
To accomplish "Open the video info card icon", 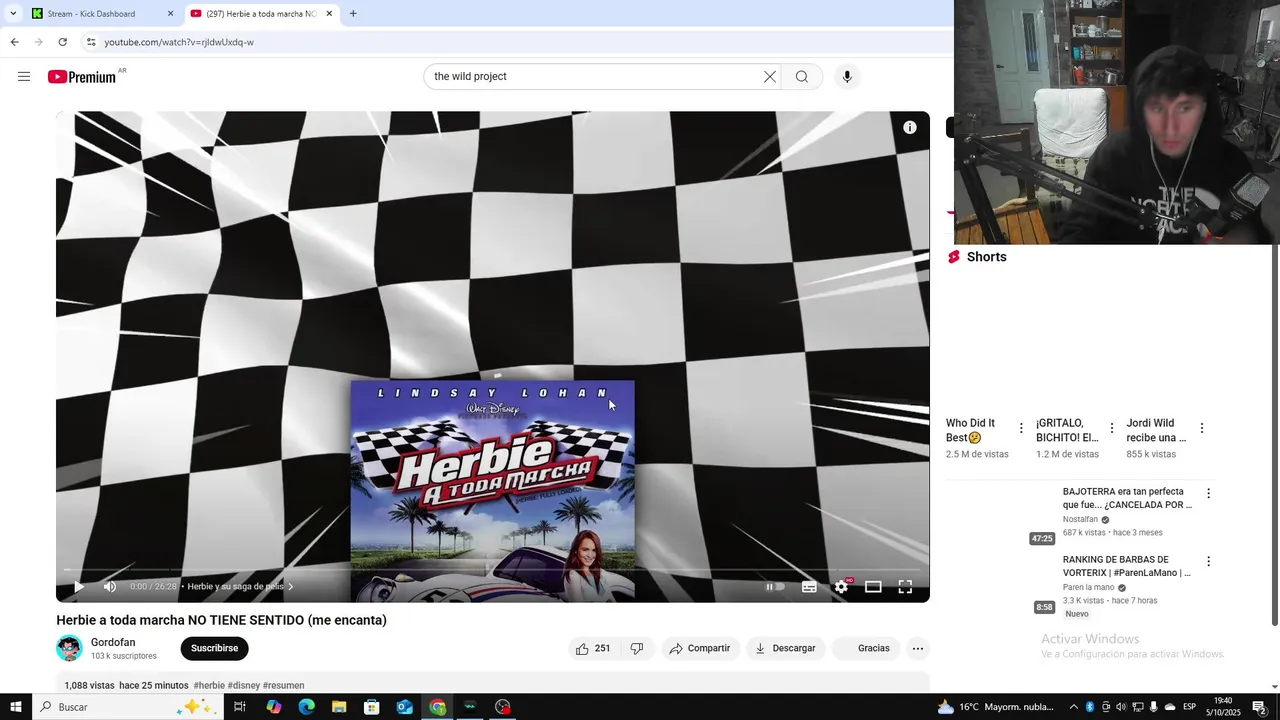I will [910, 128].
